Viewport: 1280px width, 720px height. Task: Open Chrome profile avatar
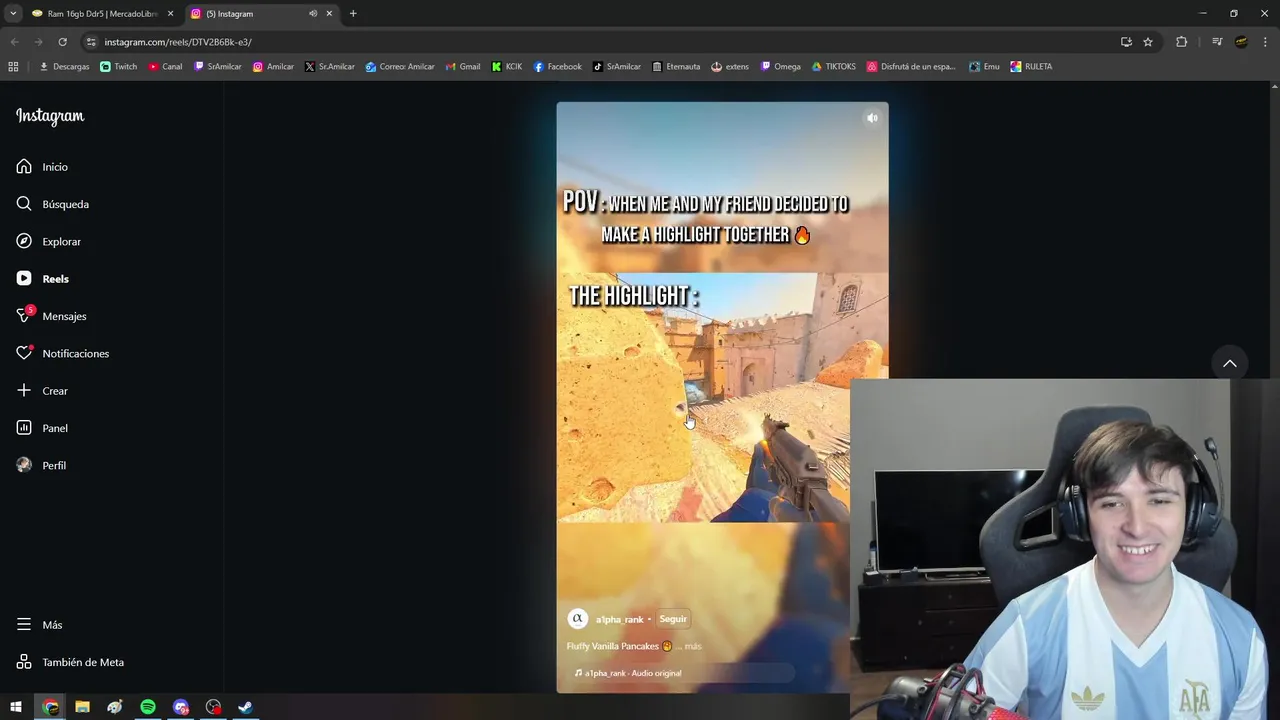(1241, 42)
